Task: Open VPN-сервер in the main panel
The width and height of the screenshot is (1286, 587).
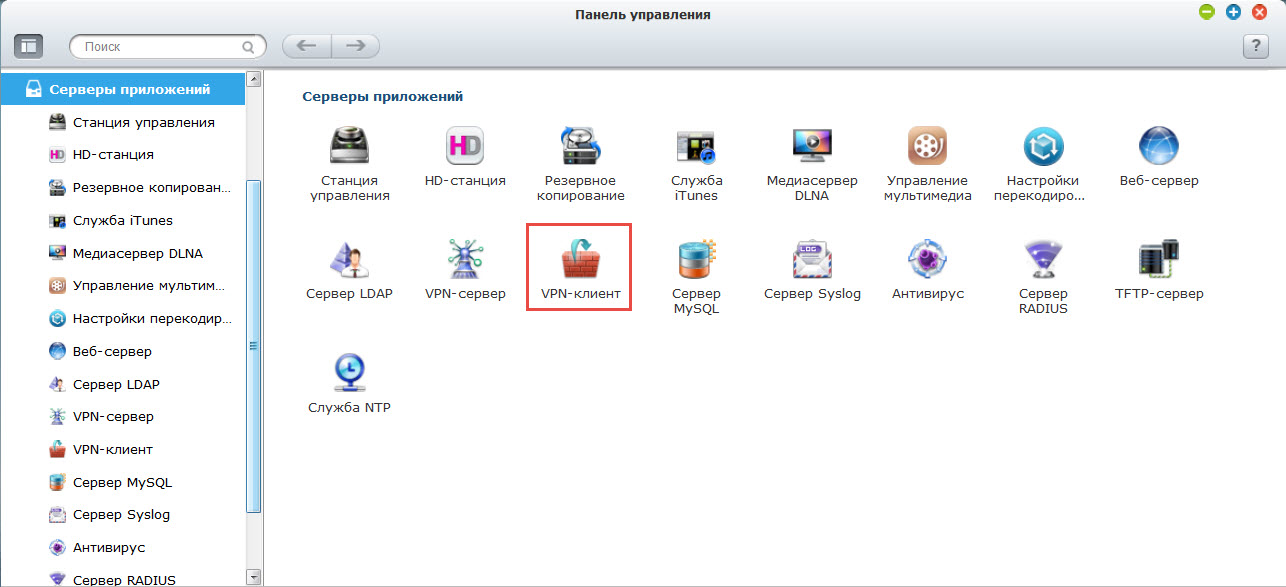Action: pyautogui.click(x=465, y=271)
